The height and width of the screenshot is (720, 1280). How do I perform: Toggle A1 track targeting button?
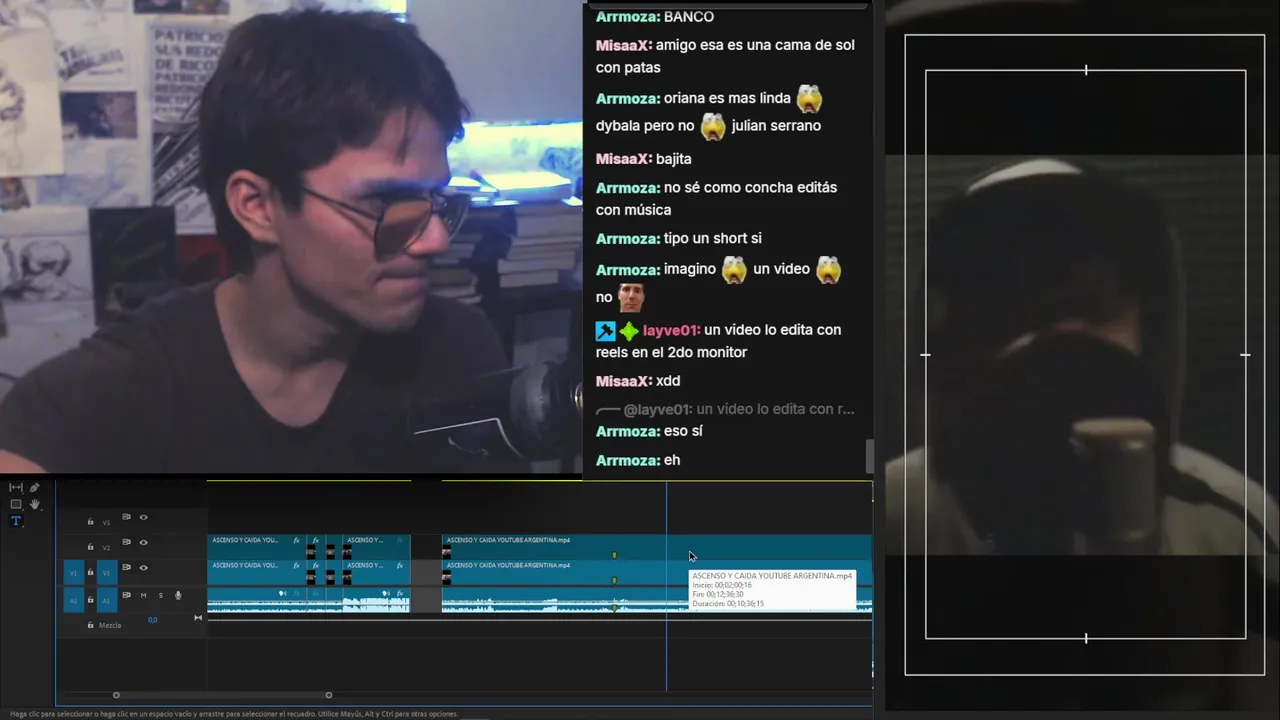coord(107,600)
